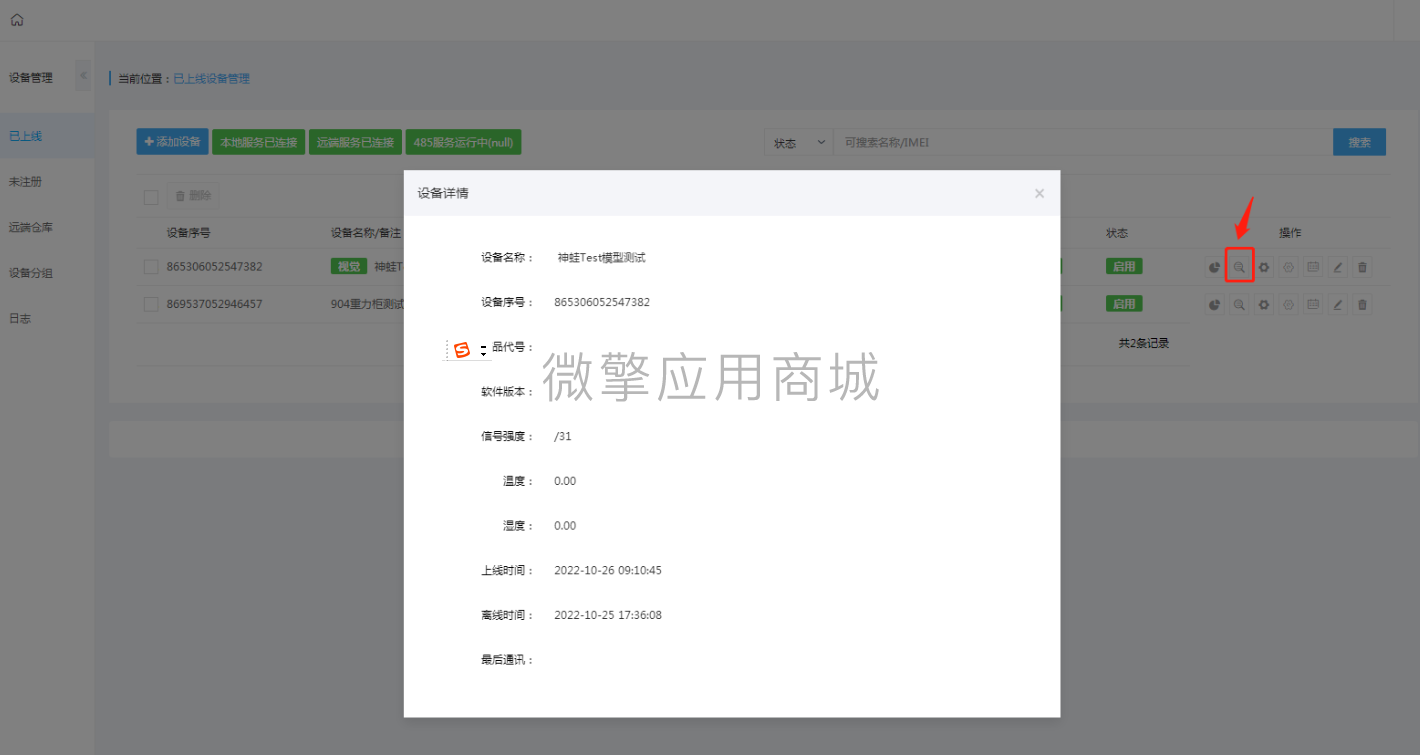Click 869537052946457 serial in the table
This screenshot has height=755, width=1420.
tap(215, 304)
